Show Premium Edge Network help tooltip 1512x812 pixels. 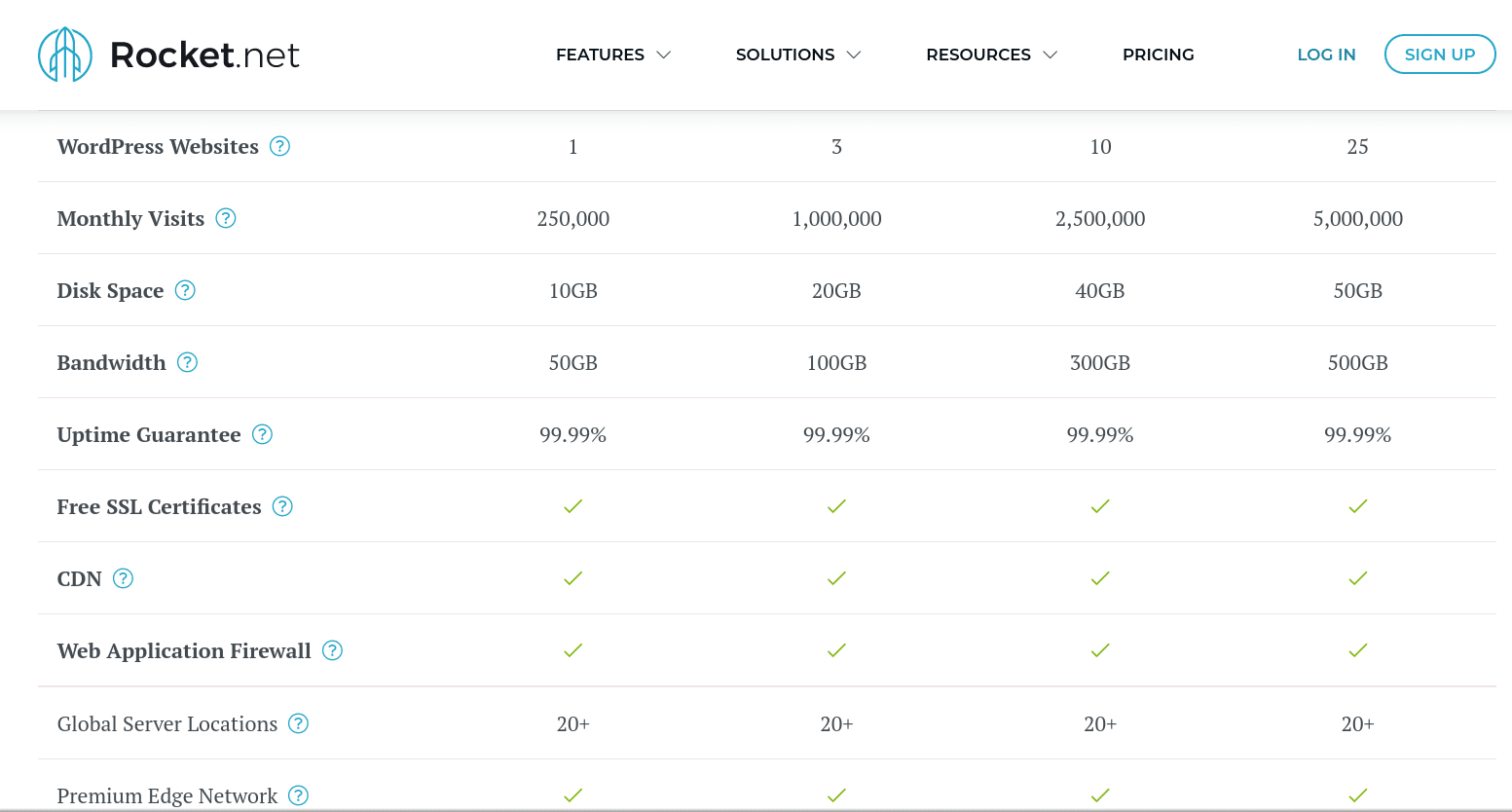click(299, 795)
